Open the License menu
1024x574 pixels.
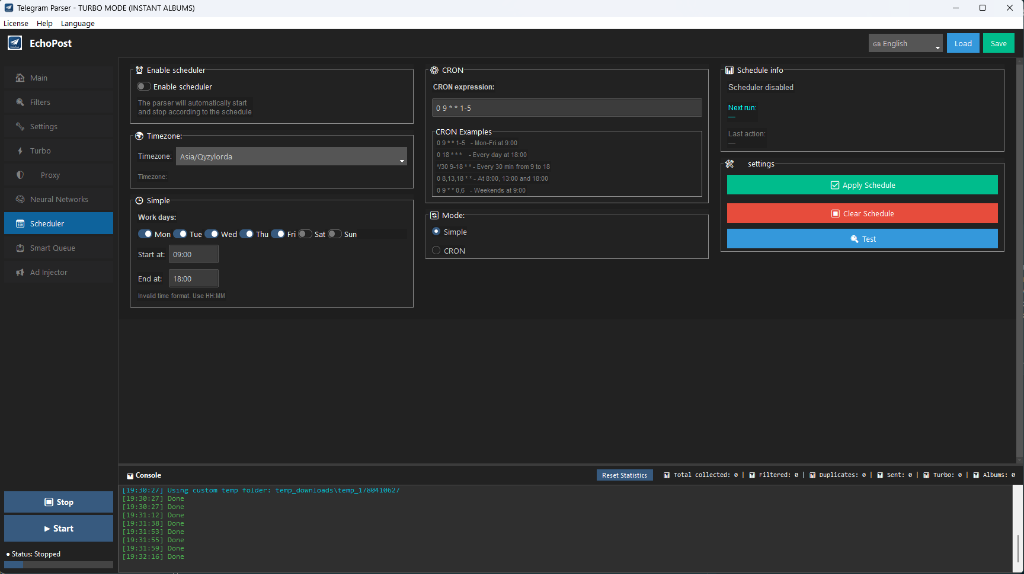[x=16, y=24]
